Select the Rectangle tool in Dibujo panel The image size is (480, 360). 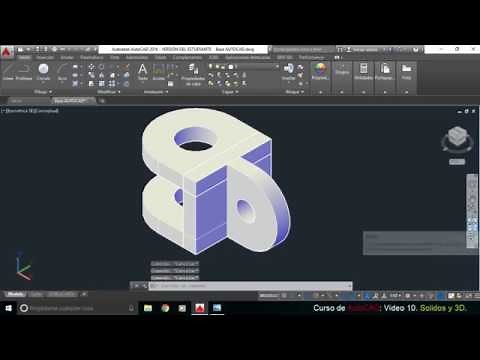pos(75,67)
